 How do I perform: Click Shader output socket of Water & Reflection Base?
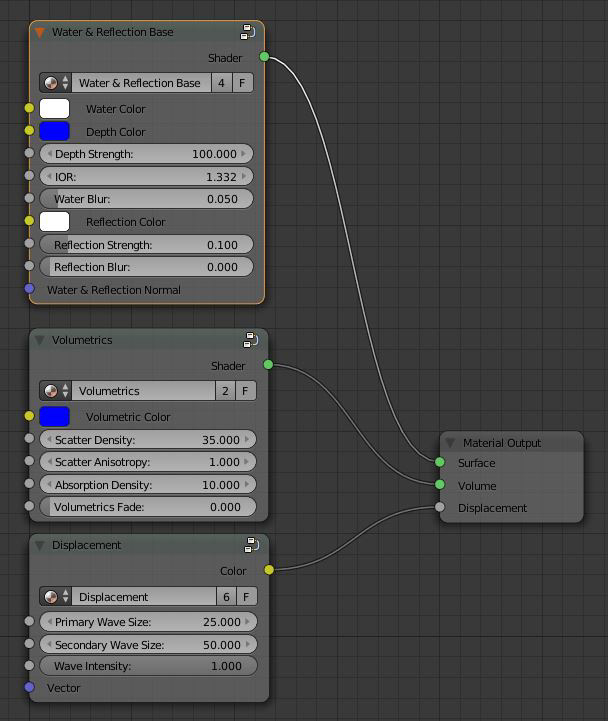click(264, 57)
